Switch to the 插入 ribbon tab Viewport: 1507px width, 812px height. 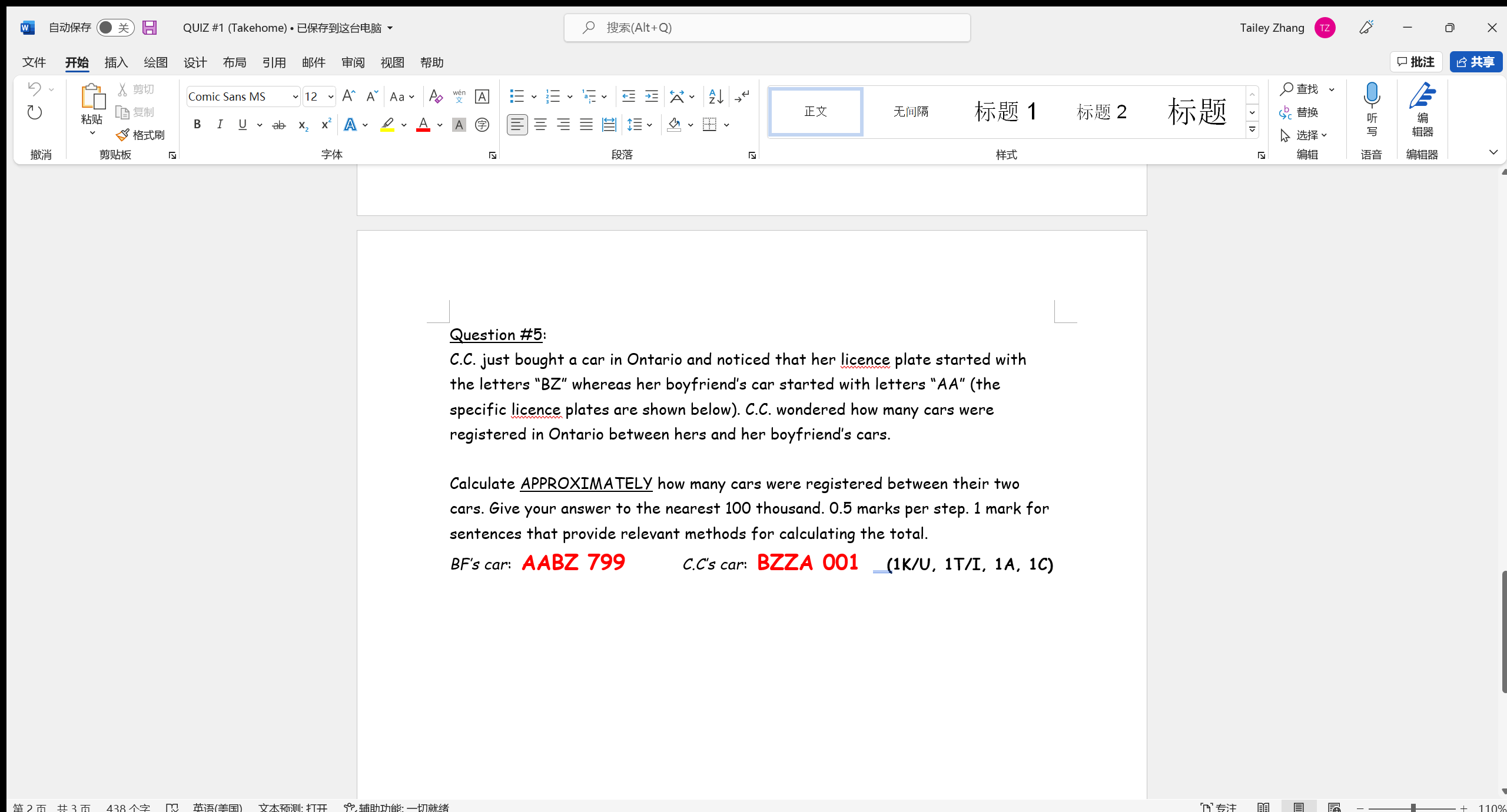(x=115, y=62)
